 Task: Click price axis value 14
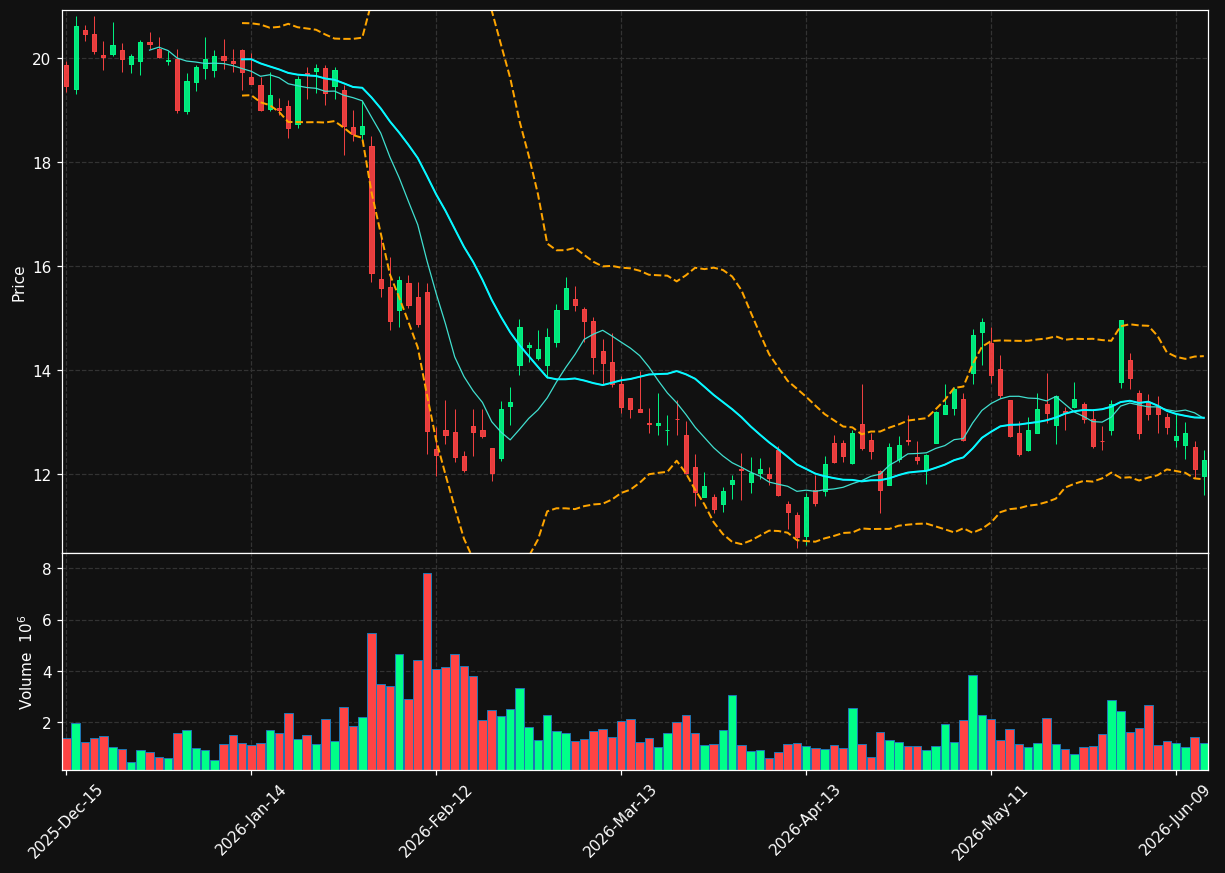coord(41,371)
